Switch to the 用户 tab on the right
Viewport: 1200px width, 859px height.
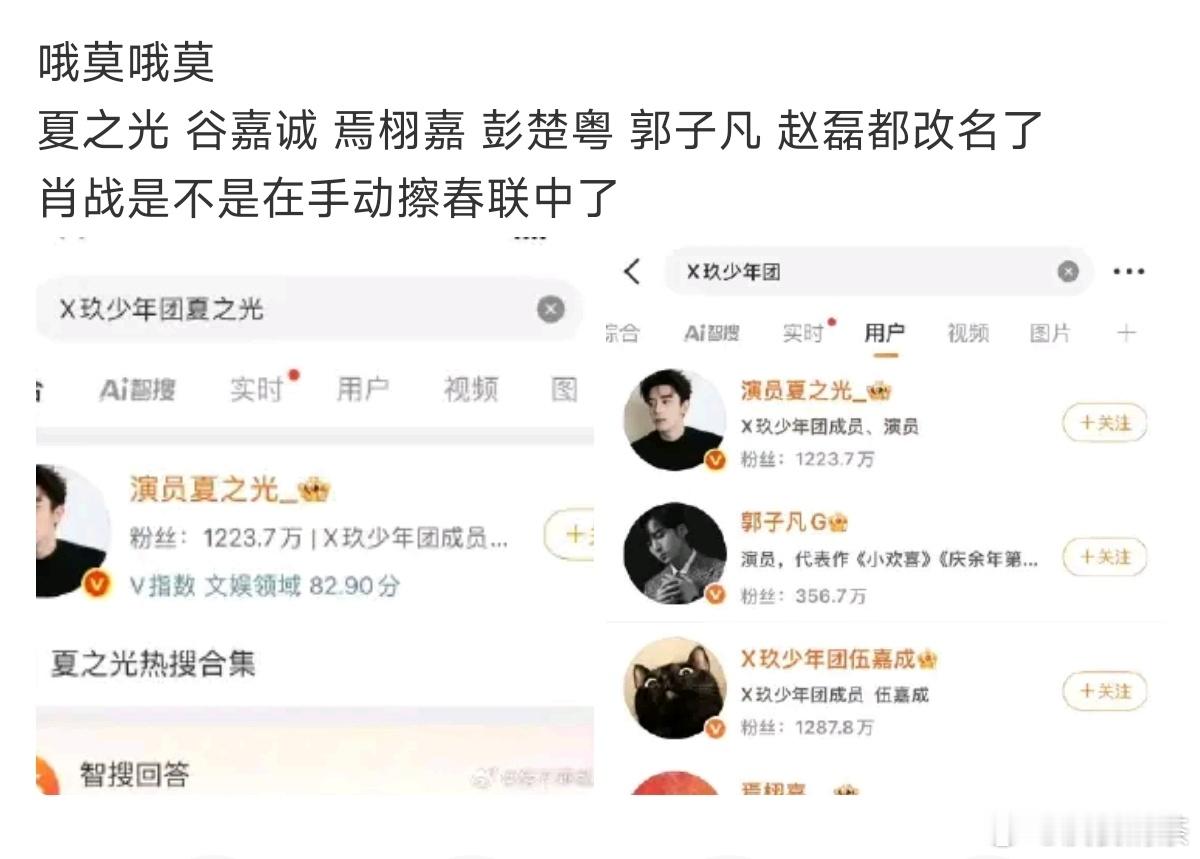[884, 334]
